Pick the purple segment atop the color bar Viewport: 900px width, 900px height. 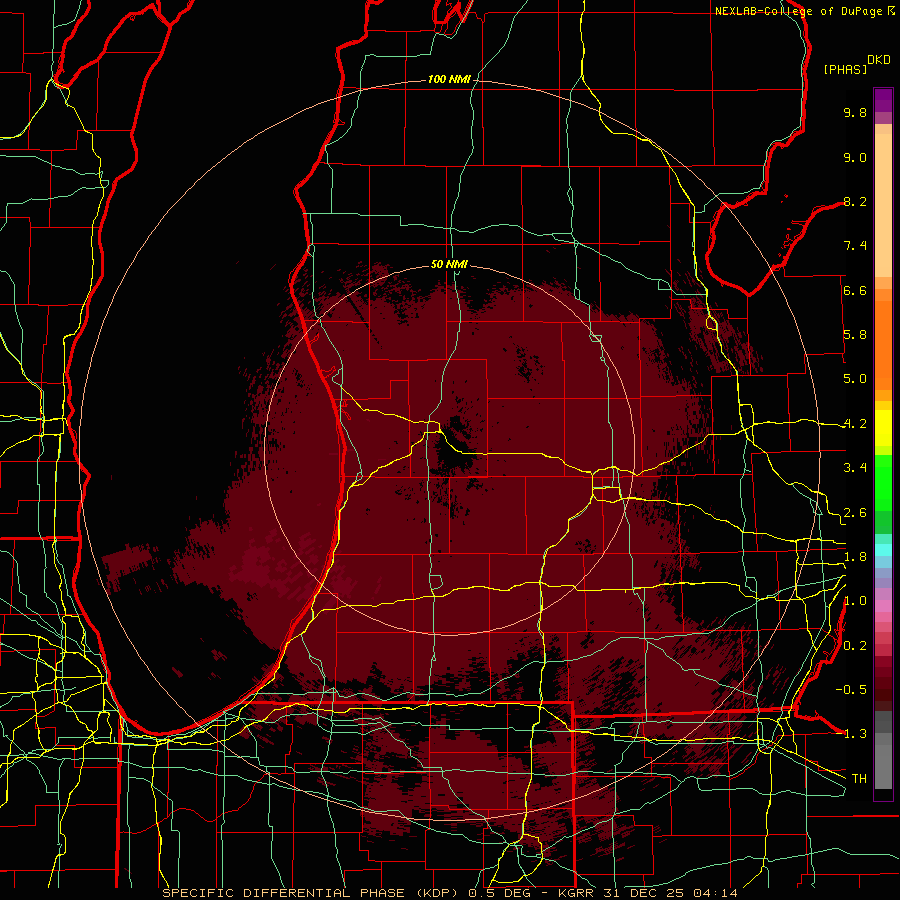click(x=883, y=100)
